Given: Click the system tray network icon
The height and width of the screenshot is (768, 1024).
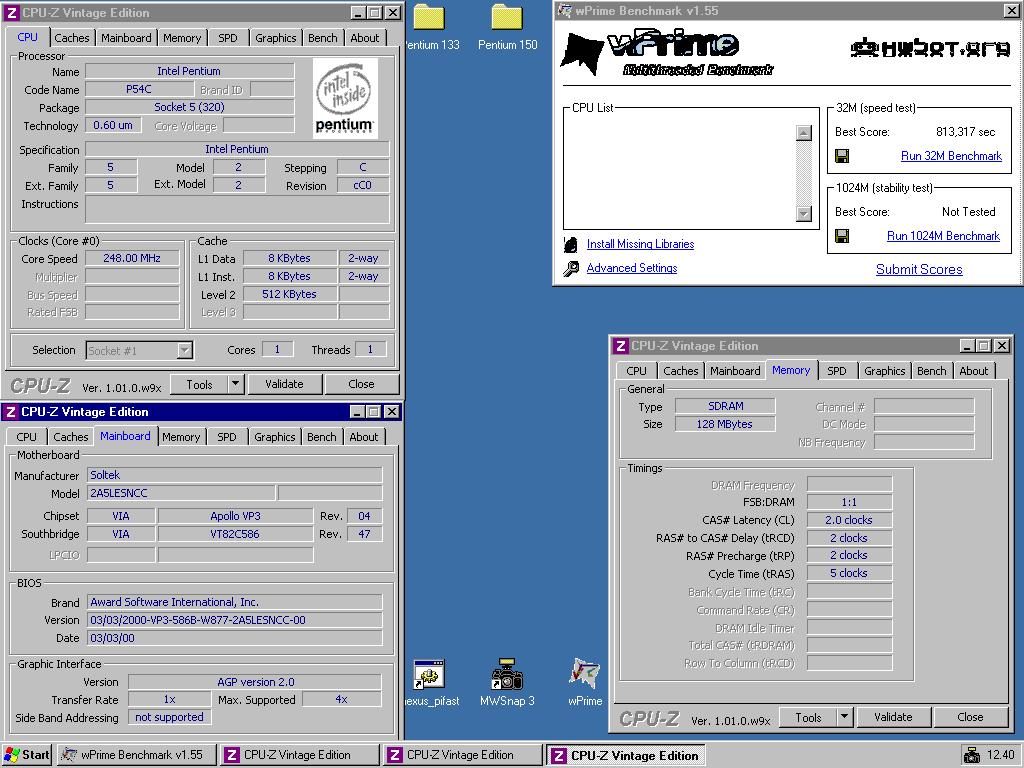Looking at the screenshot, I should 972,755.
